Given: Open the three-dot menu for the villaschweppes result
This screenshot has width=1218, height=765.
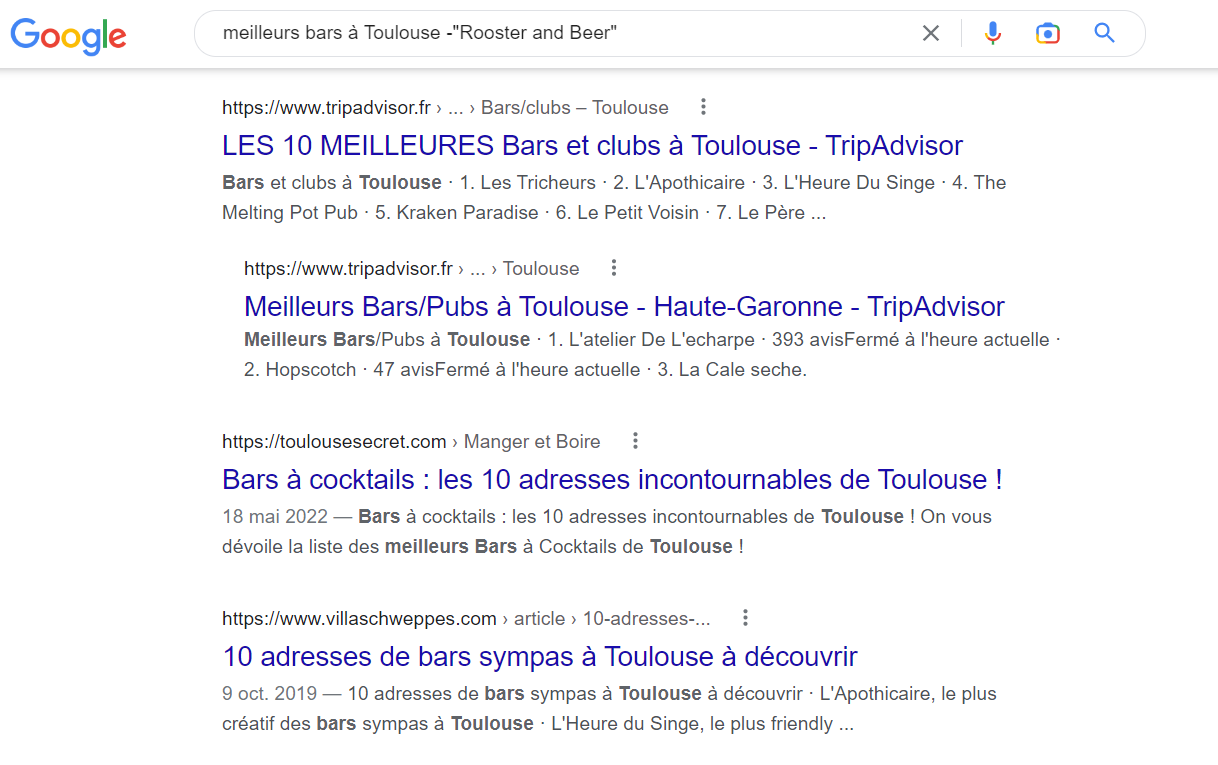Looking at the screenshot, I should pyautogui.click(x=745, y=618).
